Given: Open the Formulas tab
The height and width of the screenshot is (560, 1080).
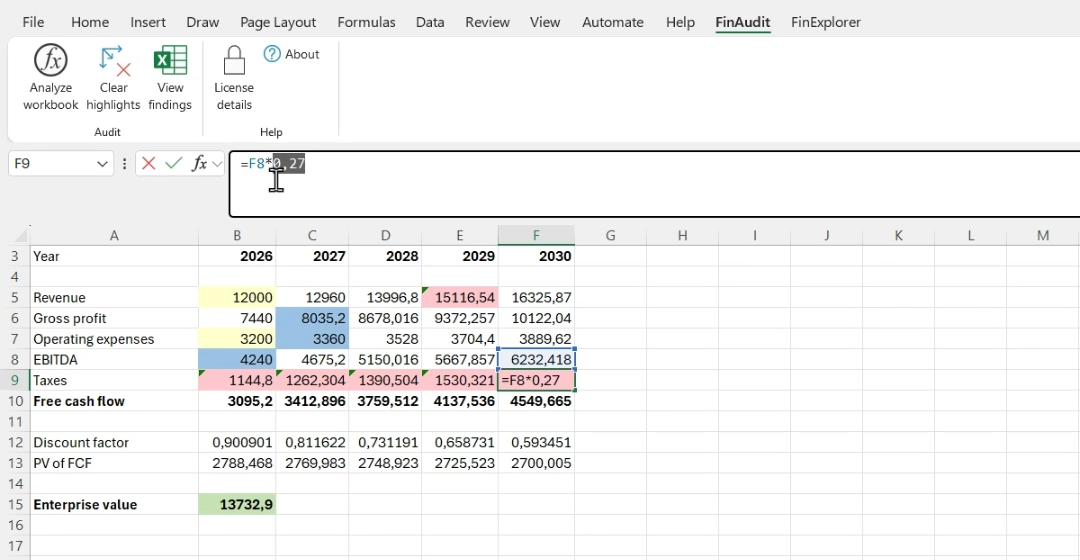Looking at the screenshot, I should 366,22.
